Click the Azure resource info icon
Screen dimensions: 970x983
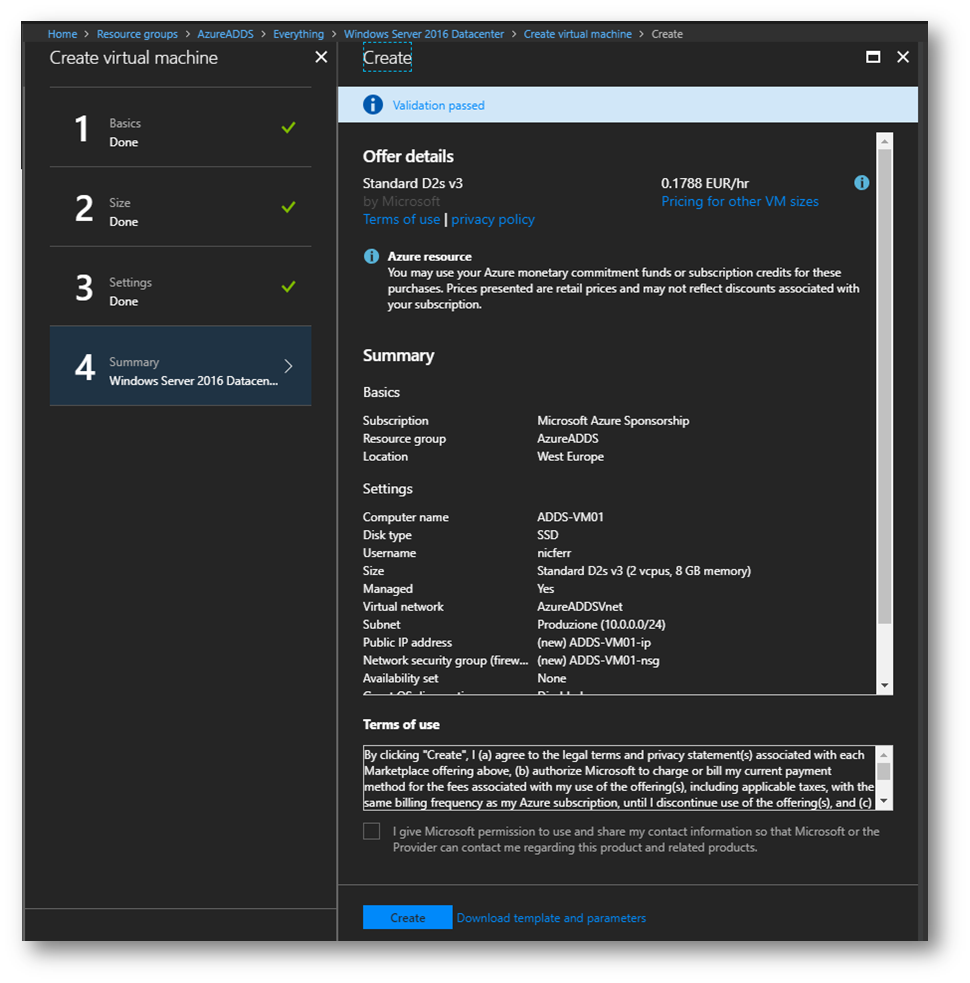pyautogui.click(x=371, y=256)
